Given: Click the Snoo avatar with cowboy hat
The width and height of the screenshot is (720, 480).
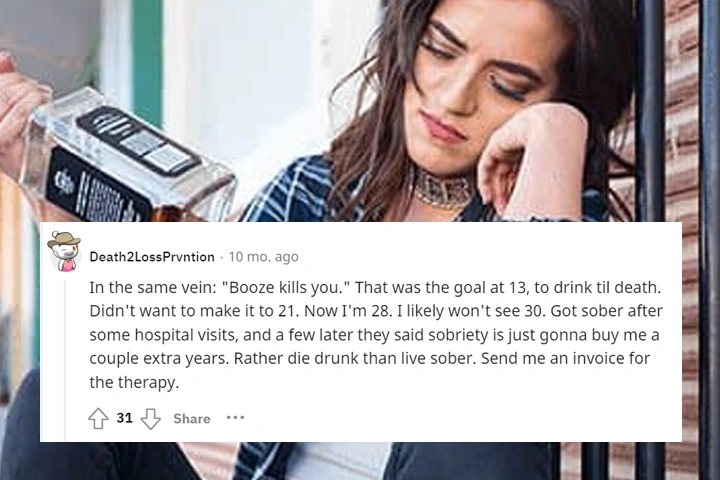Looking at the screenshot, I should click(64, 251).
